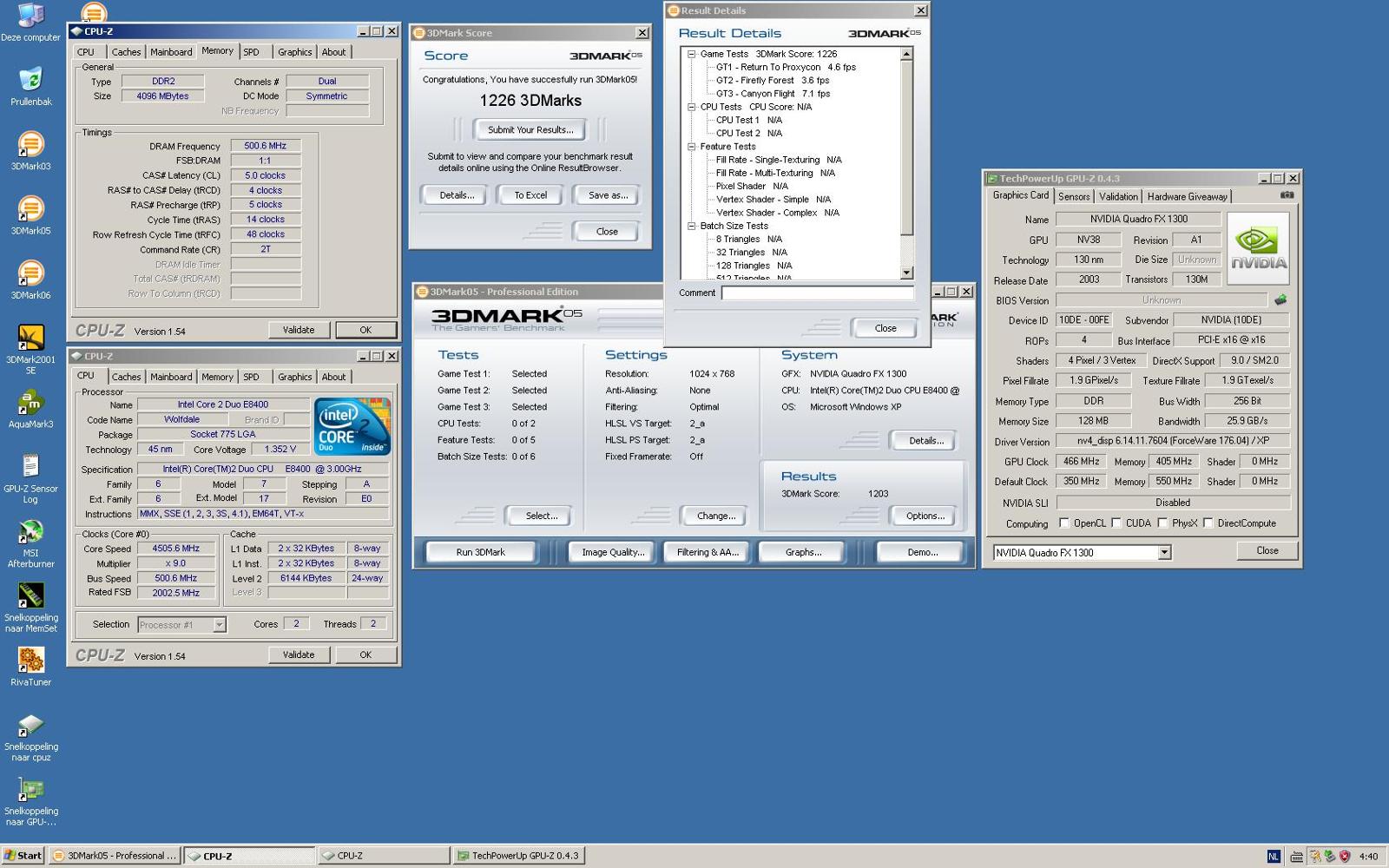The image size is (1389, 868).
Task: Open Image Quality settings button
Action: click(613, 552)
